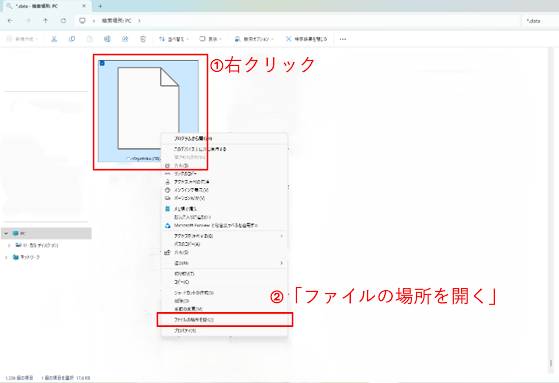Click the local disk drive icon in sidebar
Viewport: 559px width, 383px height.
[19, 245]
